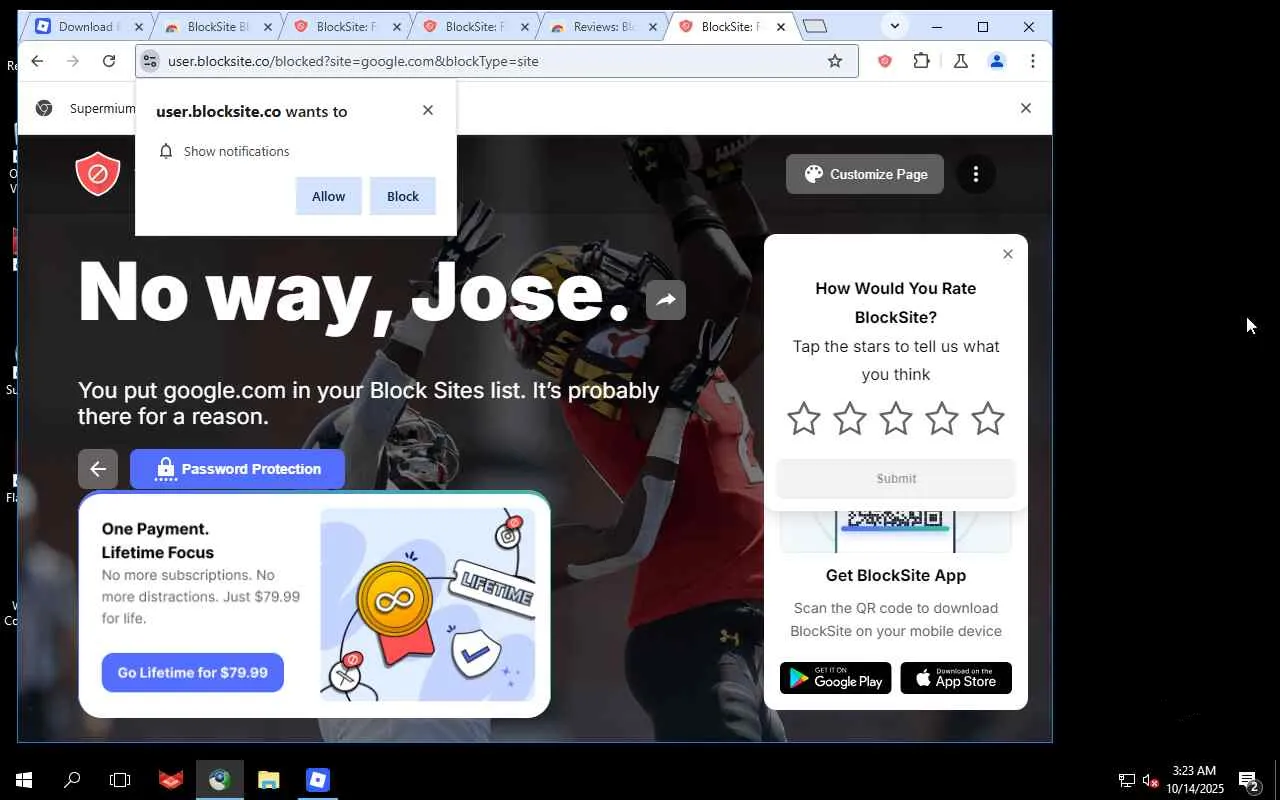This screenshot has height=800, width=1280.
Task: Click Go Lifetime for $79.99
Action: coord(193,673)
